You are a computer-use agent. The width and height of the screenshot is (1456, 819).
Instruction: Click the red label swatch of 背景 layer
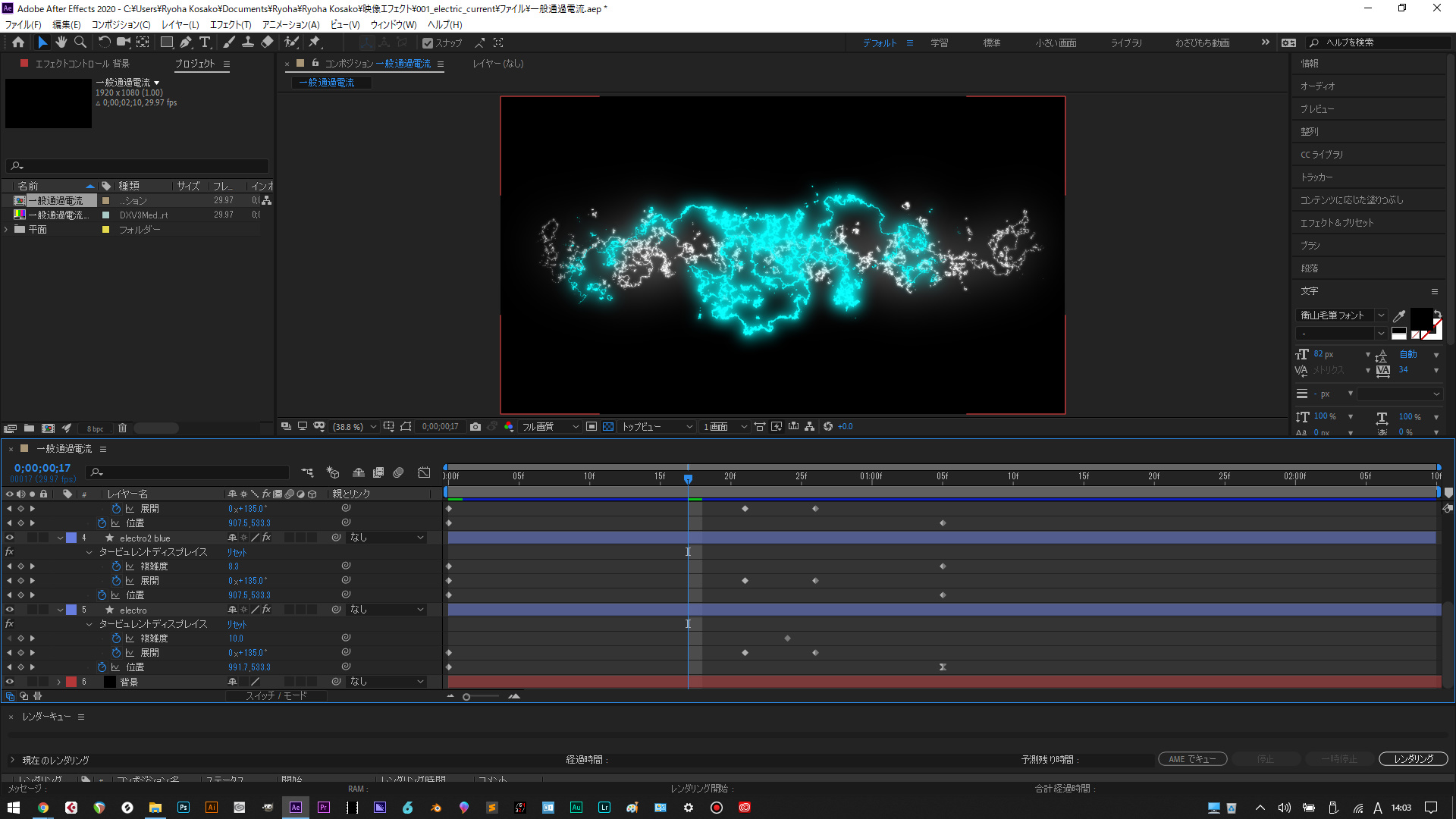(71, 682)
